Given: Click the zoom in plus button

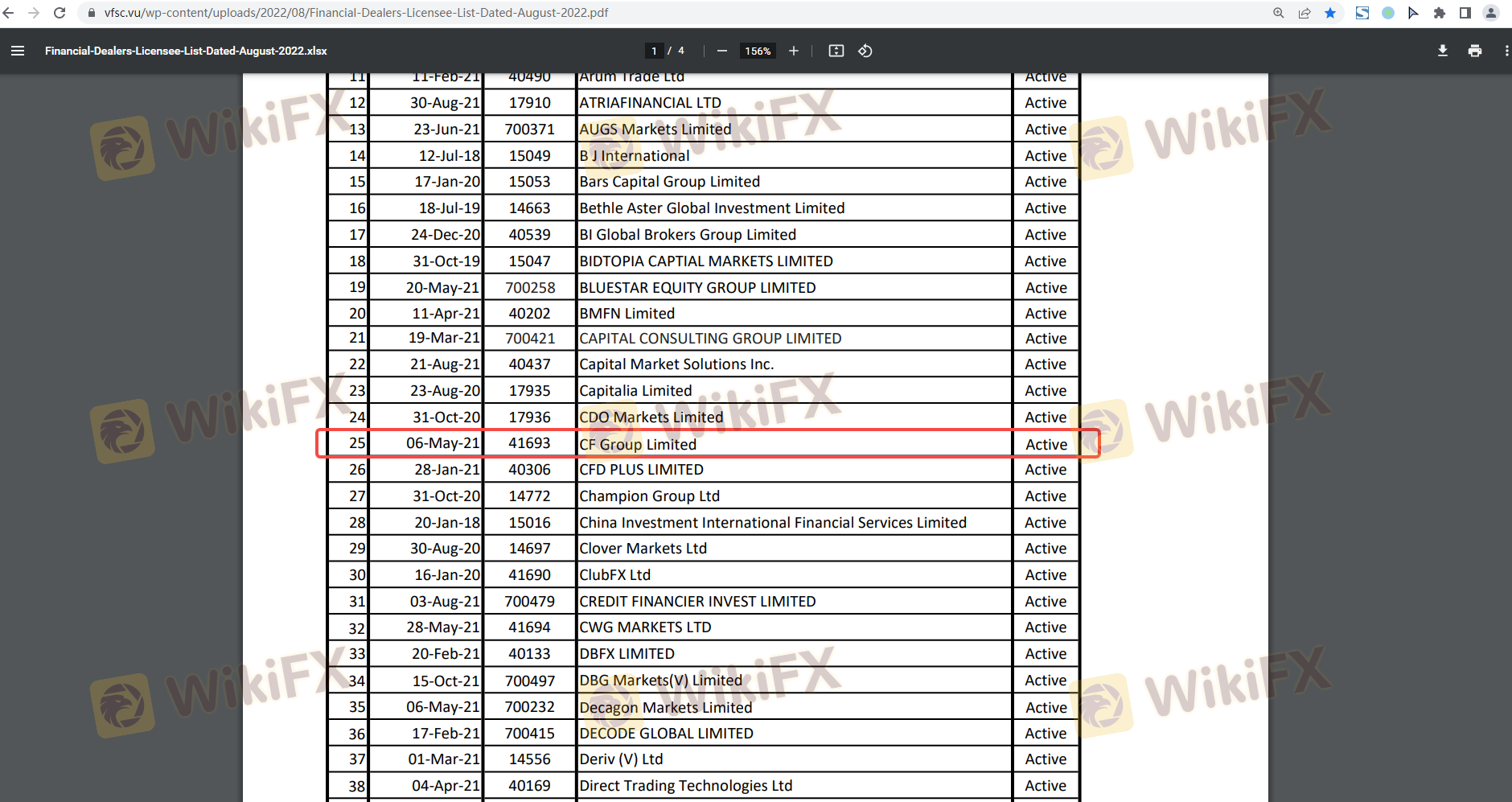Looking at the screenshot, I should (793, 51).
